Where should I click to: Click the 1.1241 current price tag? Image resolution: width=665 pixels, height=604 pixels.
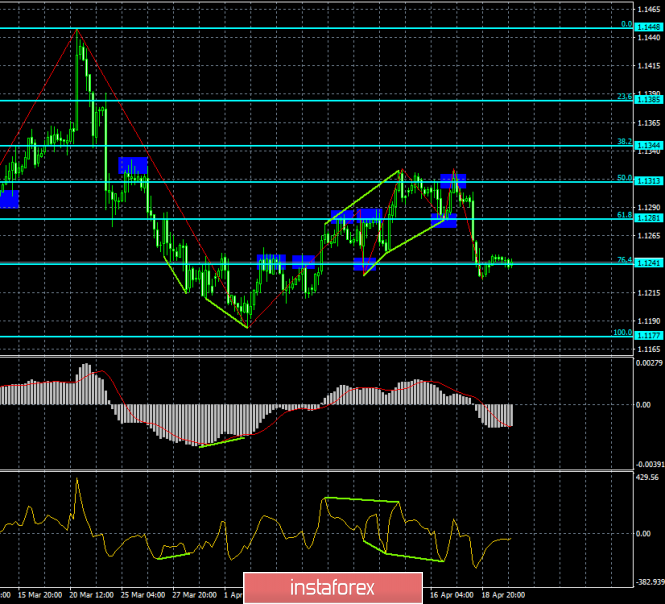click(646, 263)
